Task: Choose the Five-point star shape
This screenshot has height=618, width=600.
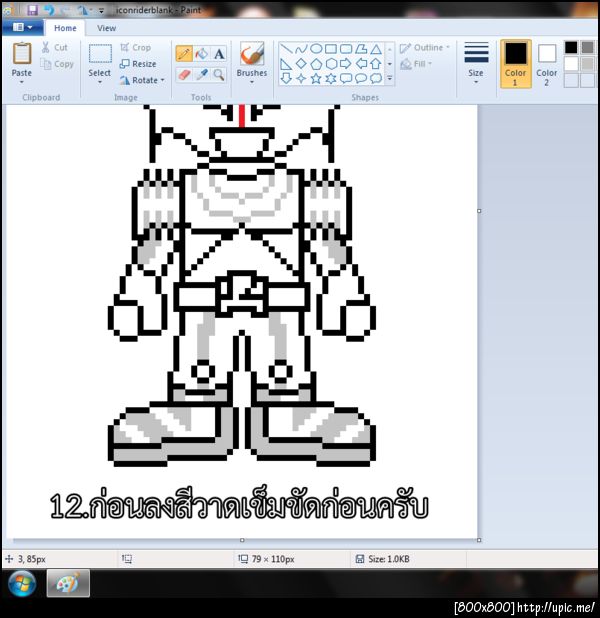Action: (316, 78)
